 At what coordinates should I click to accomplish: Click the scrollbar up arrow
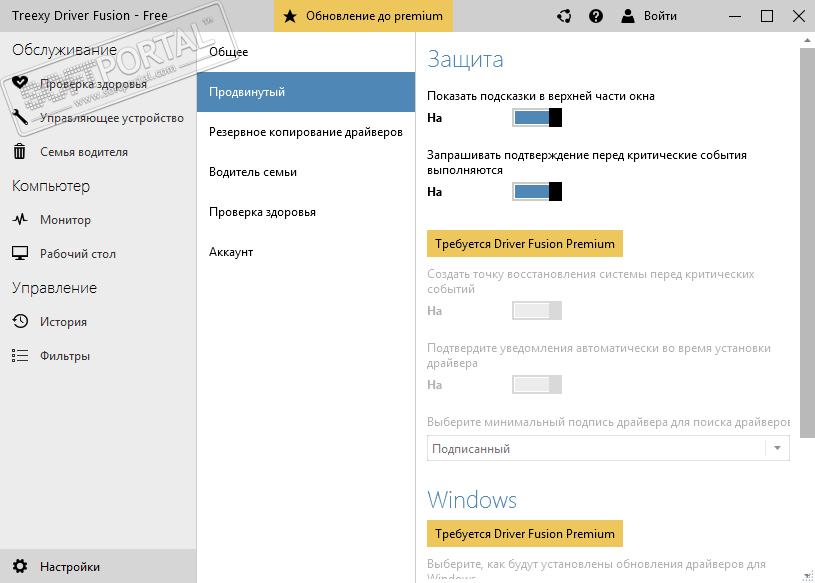(x=807, y=40)
